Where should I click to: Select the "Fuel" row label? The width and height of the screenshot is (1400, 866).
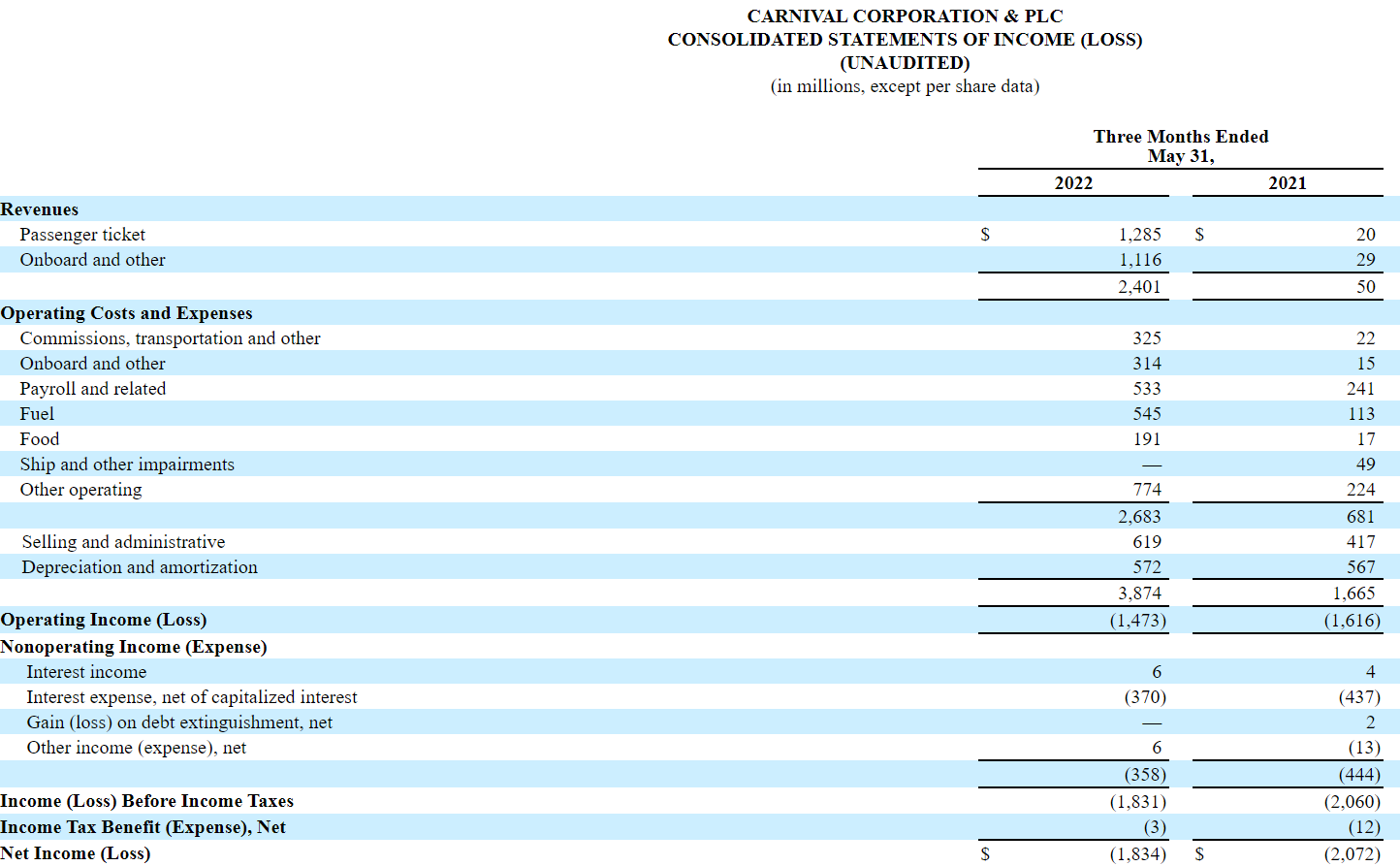point(37,414)
